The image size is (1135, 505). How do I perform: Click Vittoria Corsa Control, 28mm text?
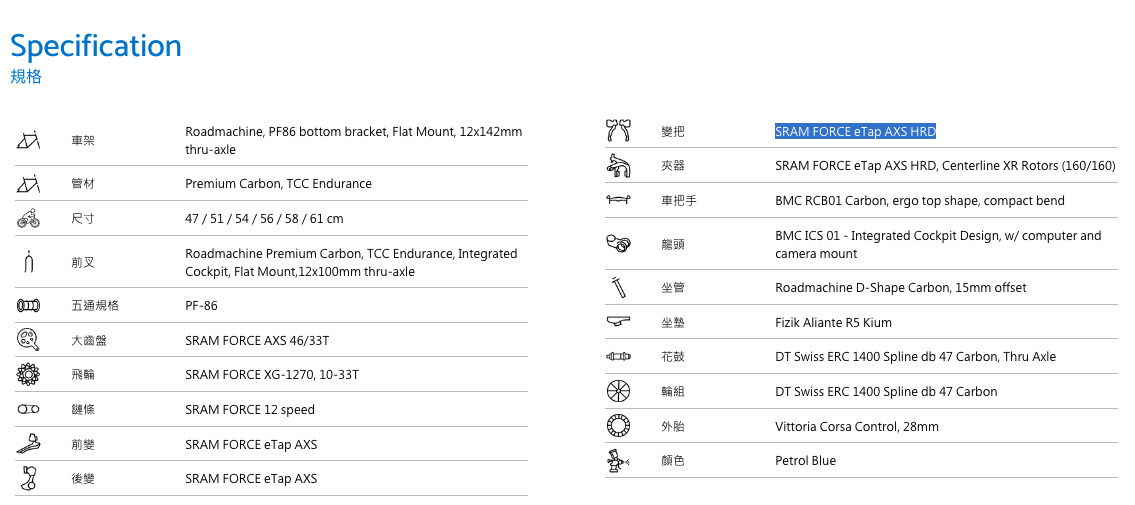coord(857,426)
